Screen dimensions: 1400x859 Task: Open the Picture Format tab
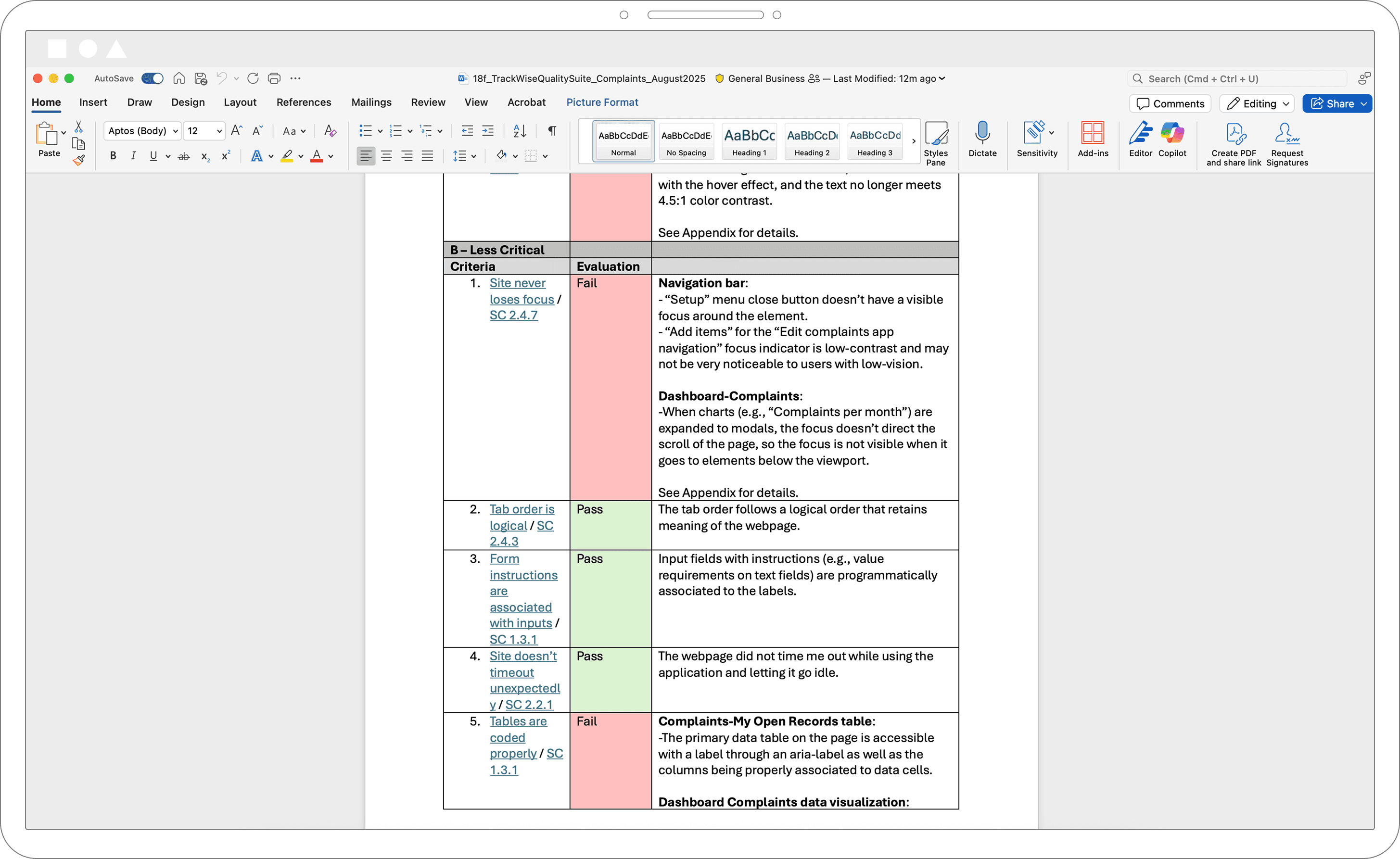pos(602,102)
